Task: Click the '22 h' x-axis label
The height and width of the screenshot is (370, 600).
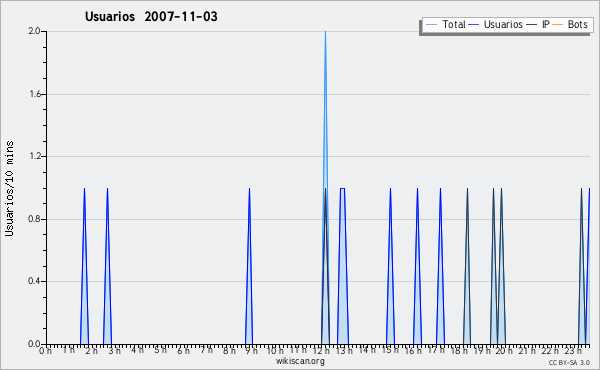Action: 550,351
